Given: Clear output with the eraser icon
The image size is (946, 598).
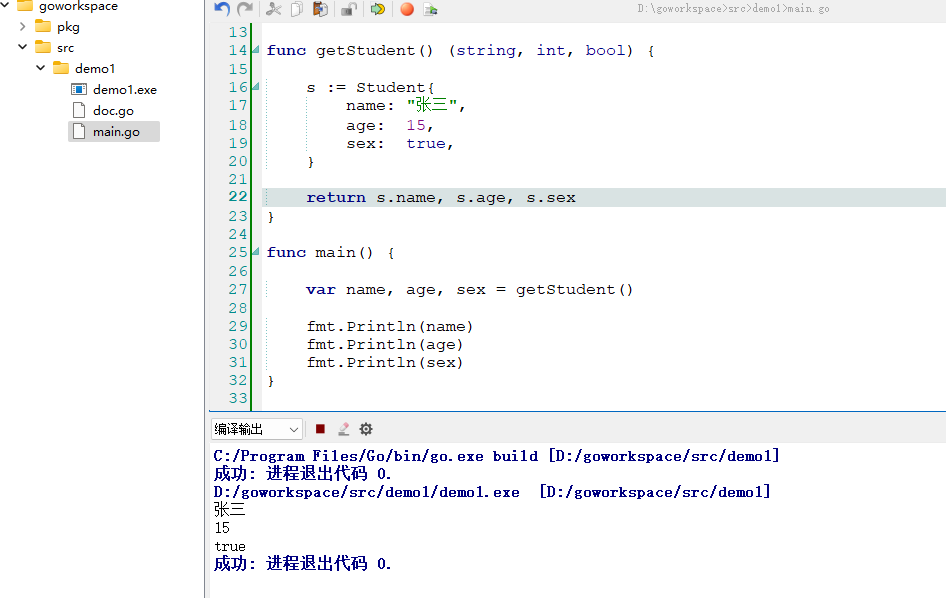Looking at the screenshot, I should [x=343, y=429].
